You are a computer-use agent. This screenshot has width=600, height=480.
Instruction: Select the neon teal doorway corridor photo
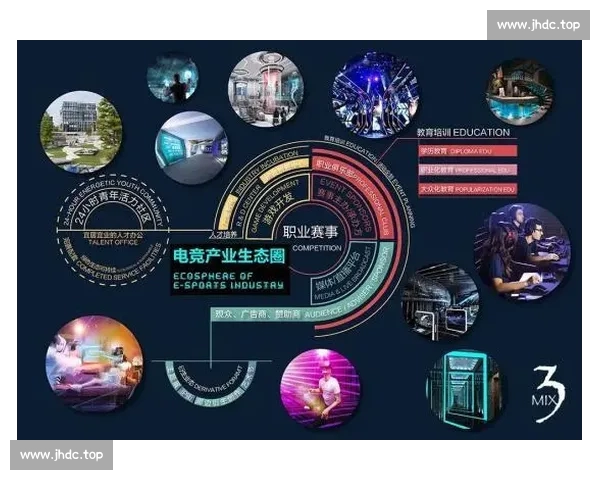click(x=465, y=389)
